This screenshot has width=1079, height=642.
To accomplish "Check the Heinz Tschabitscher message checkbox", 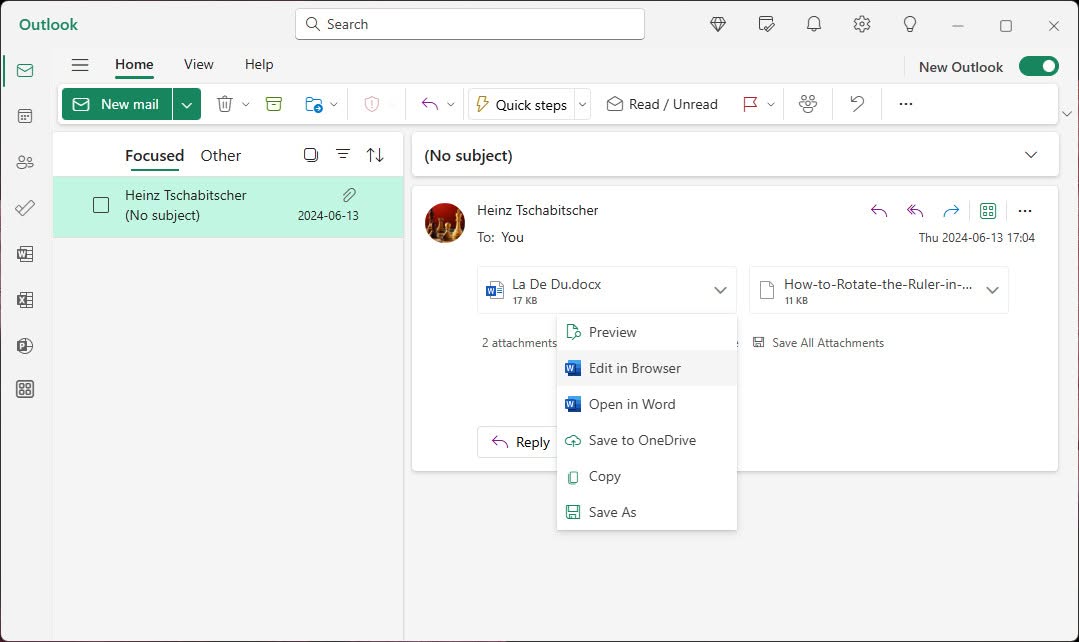I will [x=101, y=205].
